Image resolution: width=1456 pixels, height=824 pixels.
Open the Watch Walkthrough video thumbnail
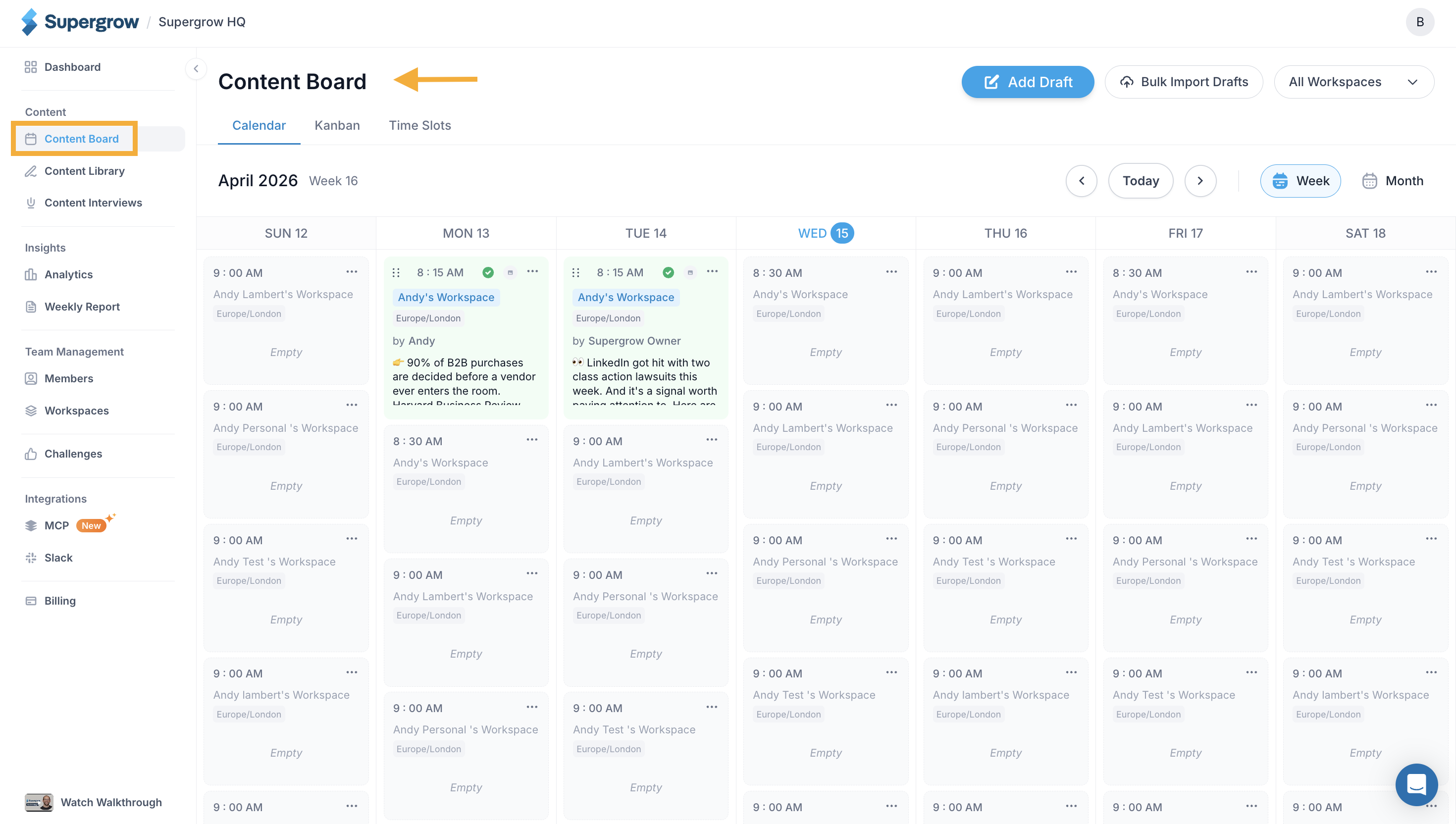[x=39, y=803]
